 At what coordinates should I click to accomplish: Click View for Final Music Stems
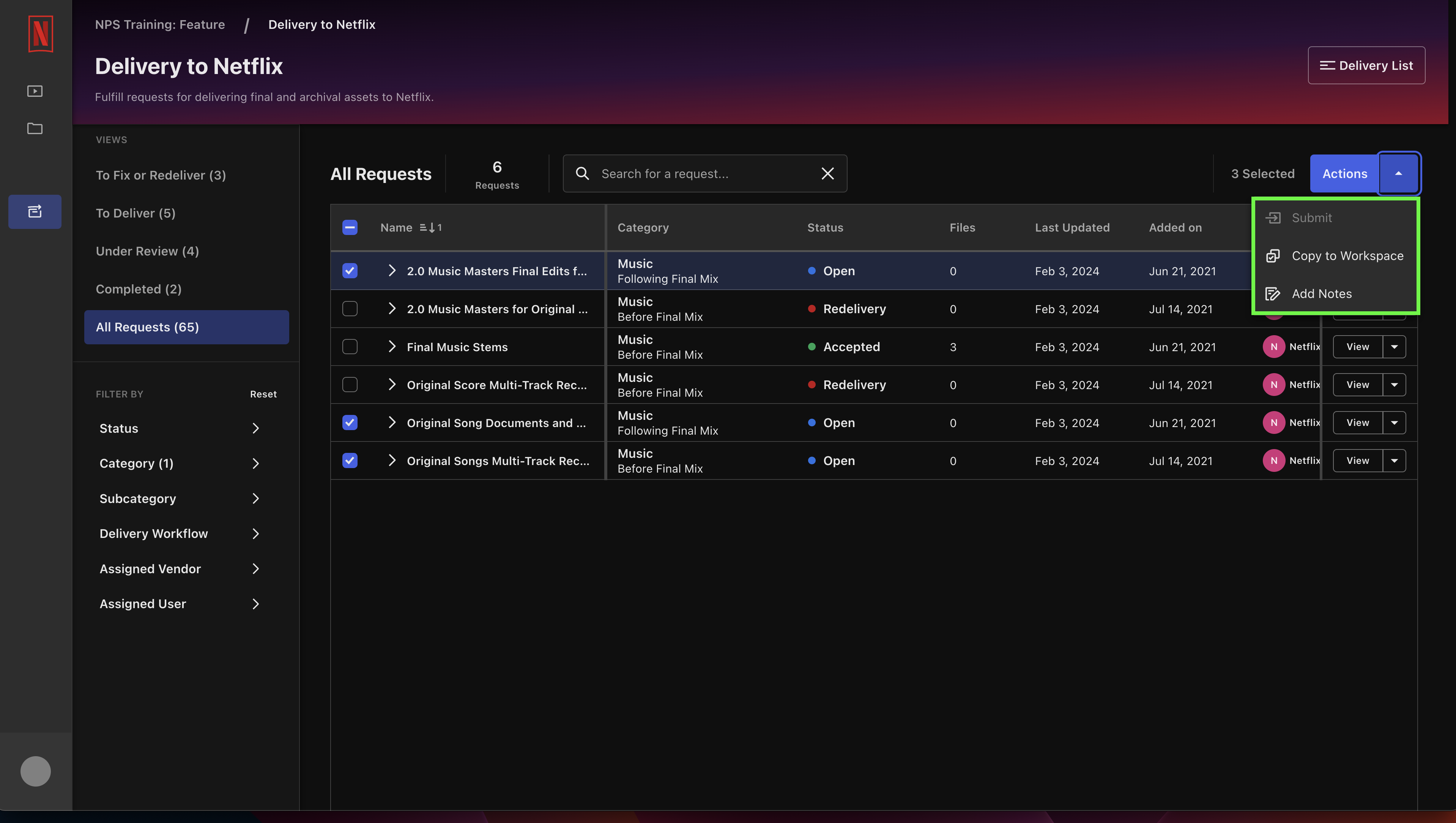(1358, 347)
